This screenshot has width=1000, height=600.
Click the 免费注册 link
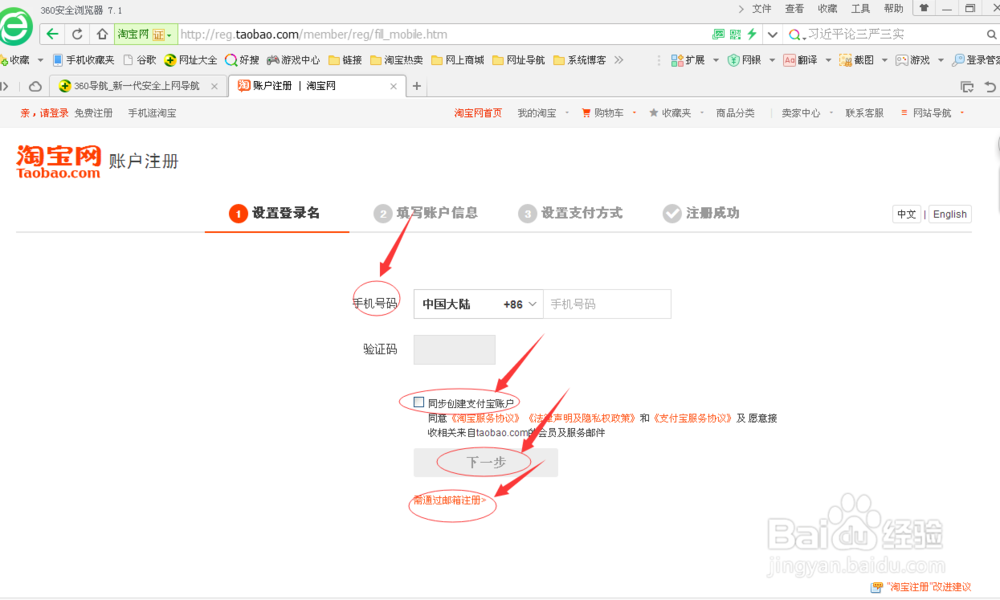93,113
